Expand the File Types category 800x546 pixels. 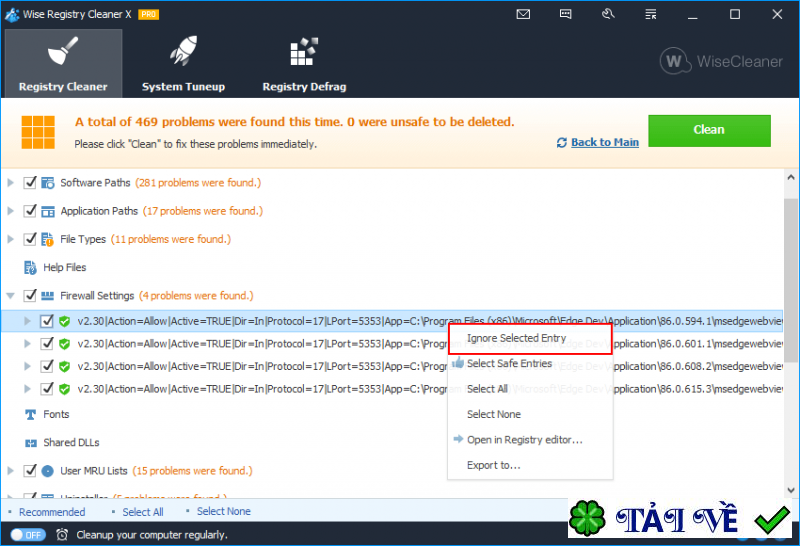pyautogui.click(x=10, y=239)
